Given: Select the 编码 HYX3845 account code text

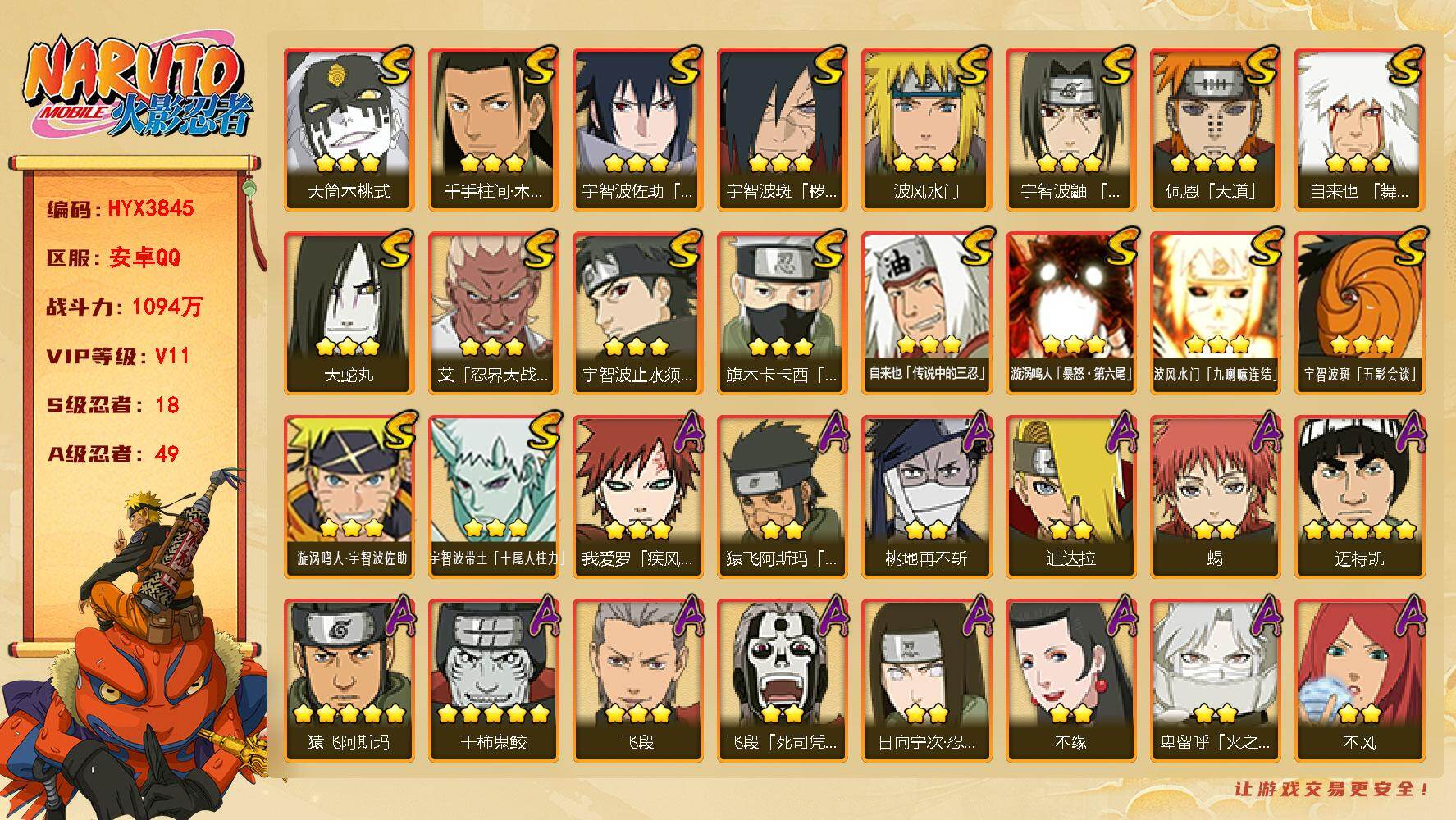Looking at the screenshot, I should tap(120, 208).
